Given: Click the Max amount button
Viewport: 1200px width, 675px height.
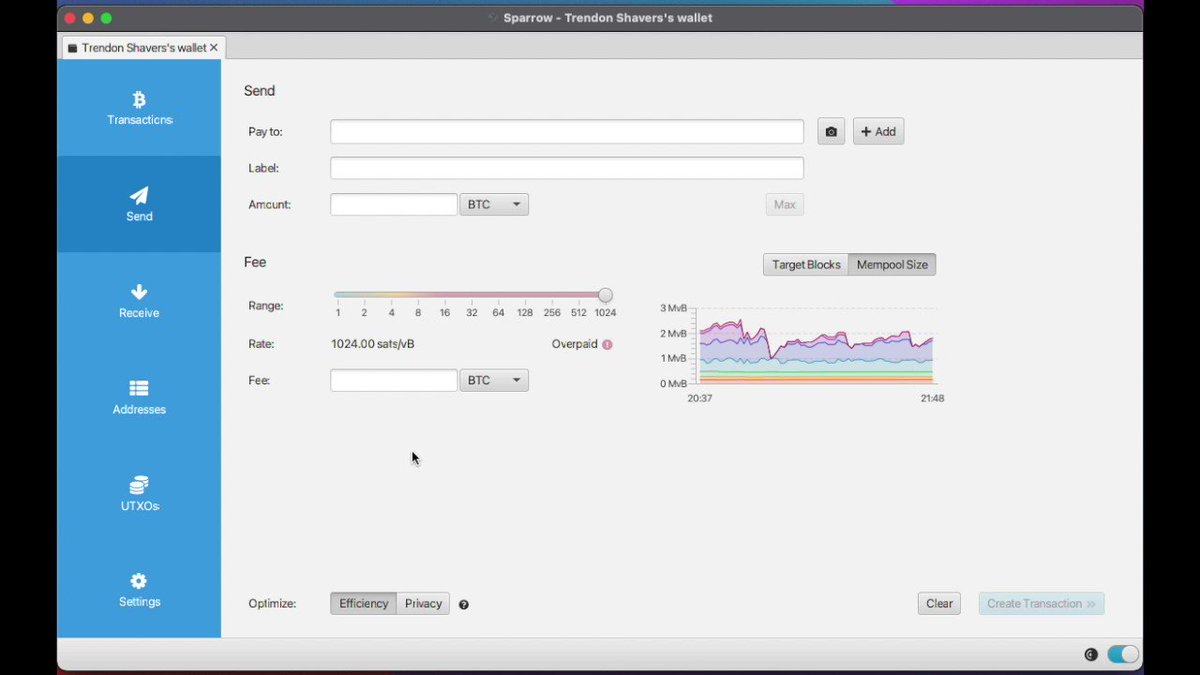Looking at the screenshot, I should pyautogui.click(x=785, y=205).
